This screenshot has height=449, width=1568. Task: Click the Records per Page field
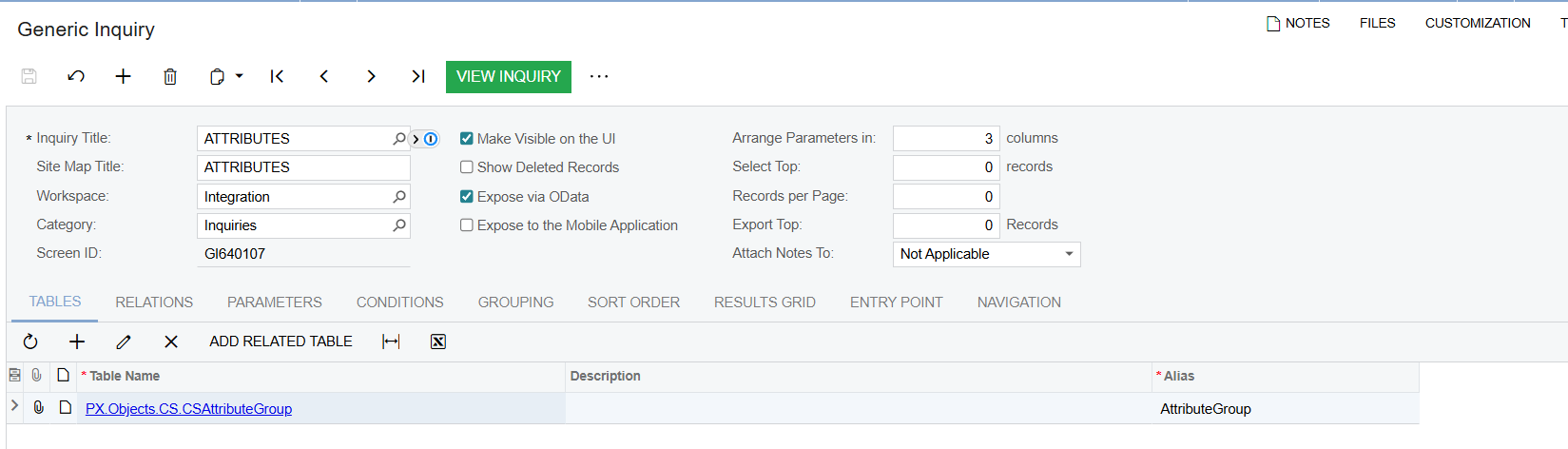point(945,197)
